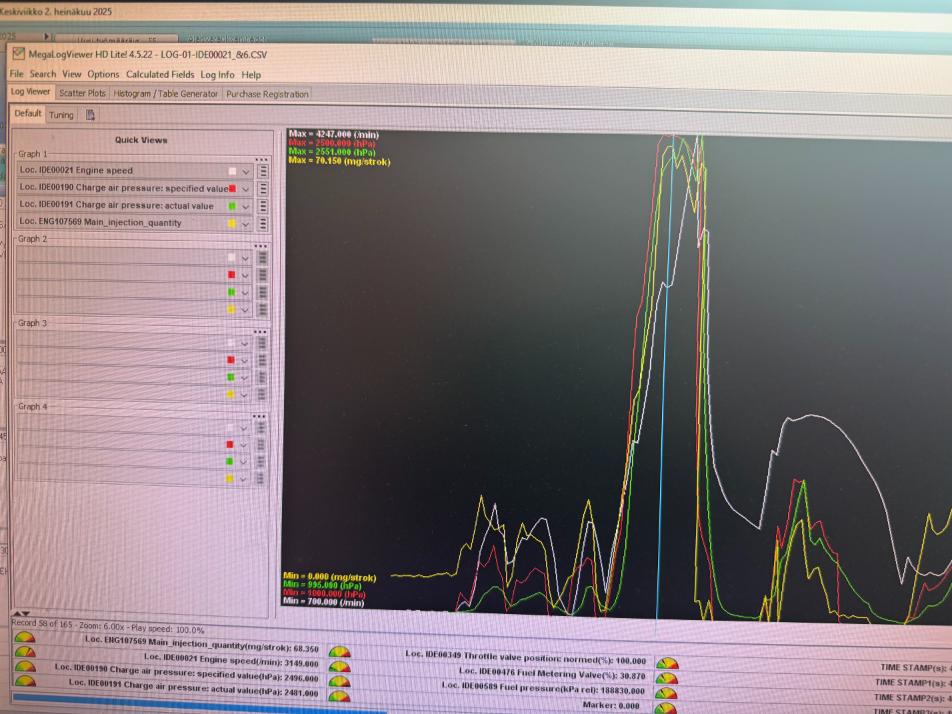Open the Calculated Fields menu
The height and width of the screenshot is (714, 952).
pyautogui.click(x=160, y=74)
